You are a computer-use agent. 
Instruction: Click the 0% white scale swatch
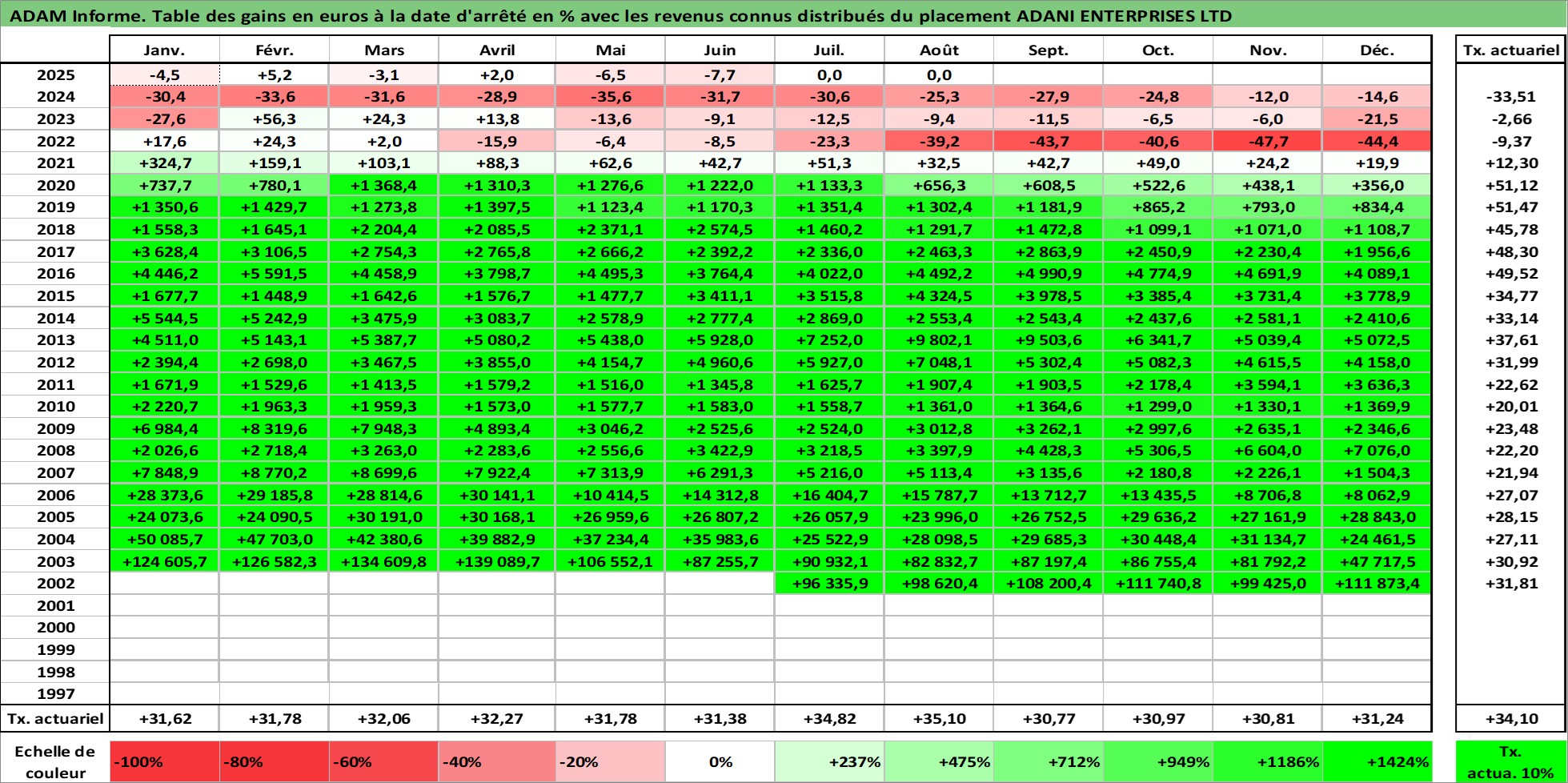(x=720, y=762)
